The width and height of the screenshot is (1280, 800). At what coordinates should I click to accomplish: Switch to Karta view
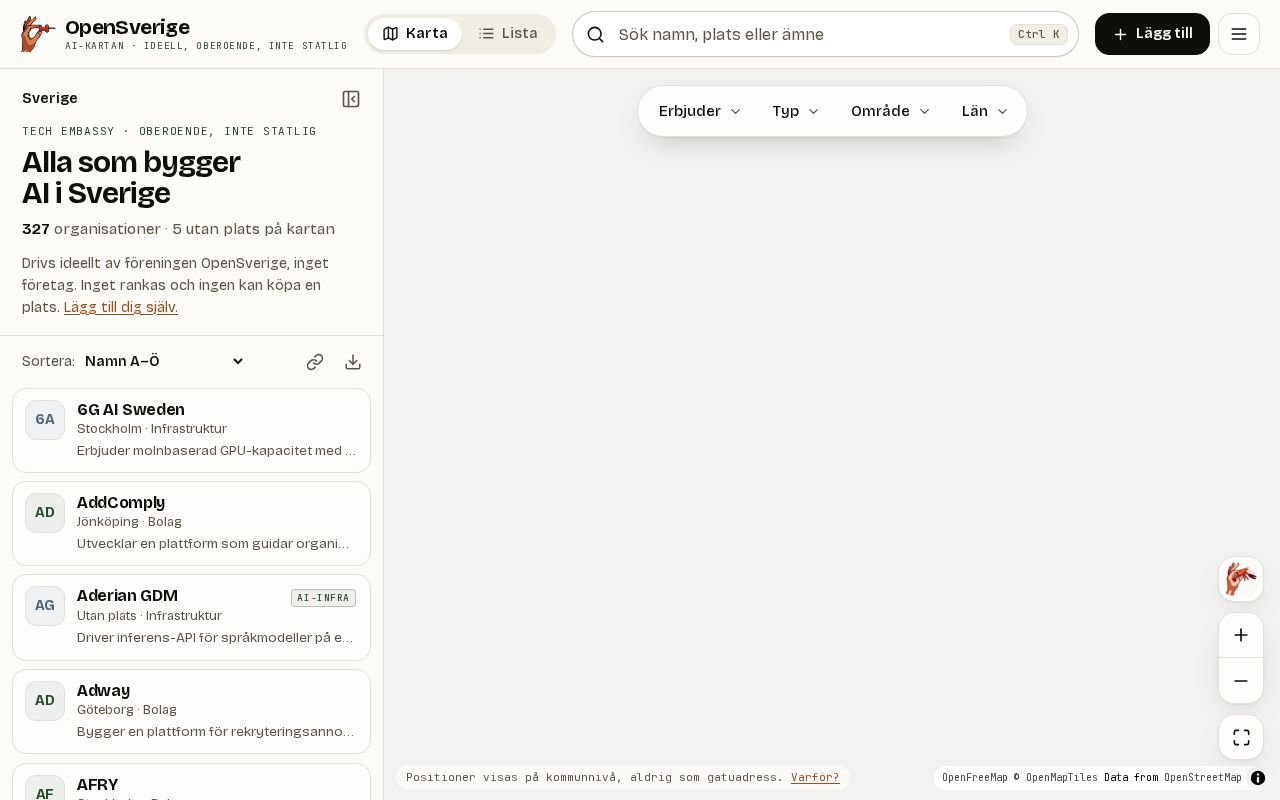[415, 34]
